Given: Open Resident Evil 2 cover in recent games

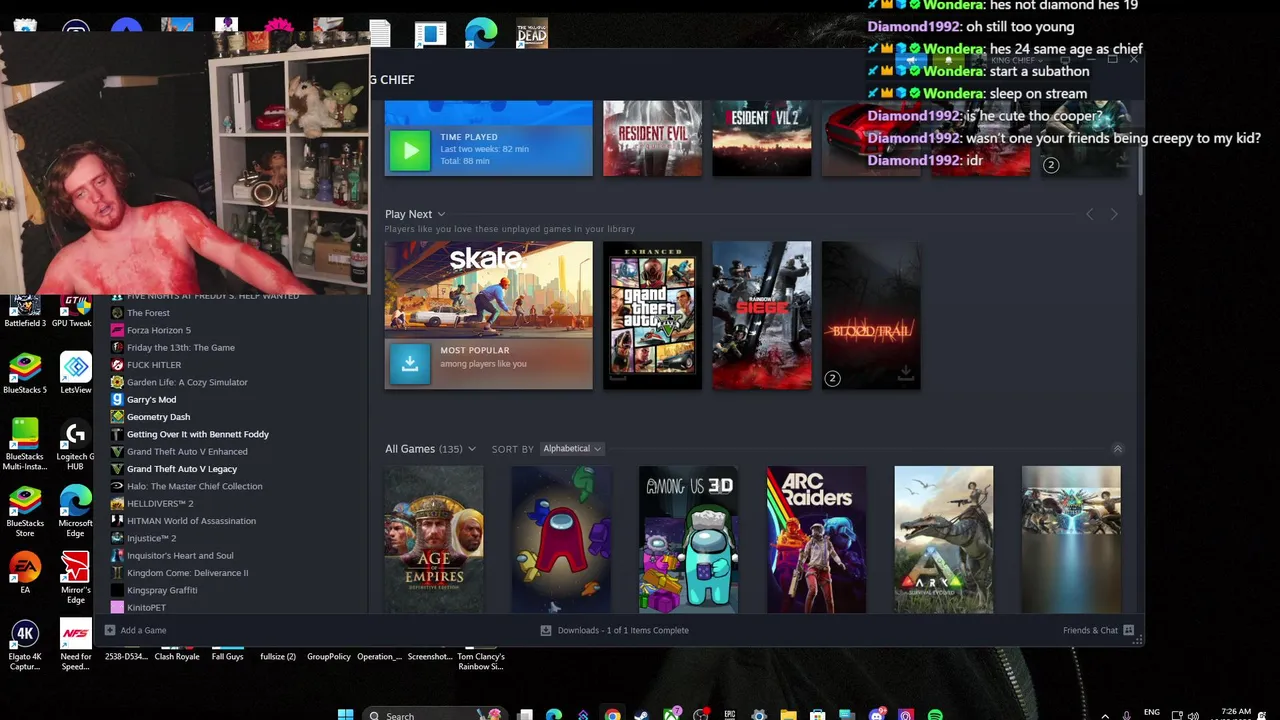Looking at the screenshot, I should click(x=761, y=138).
